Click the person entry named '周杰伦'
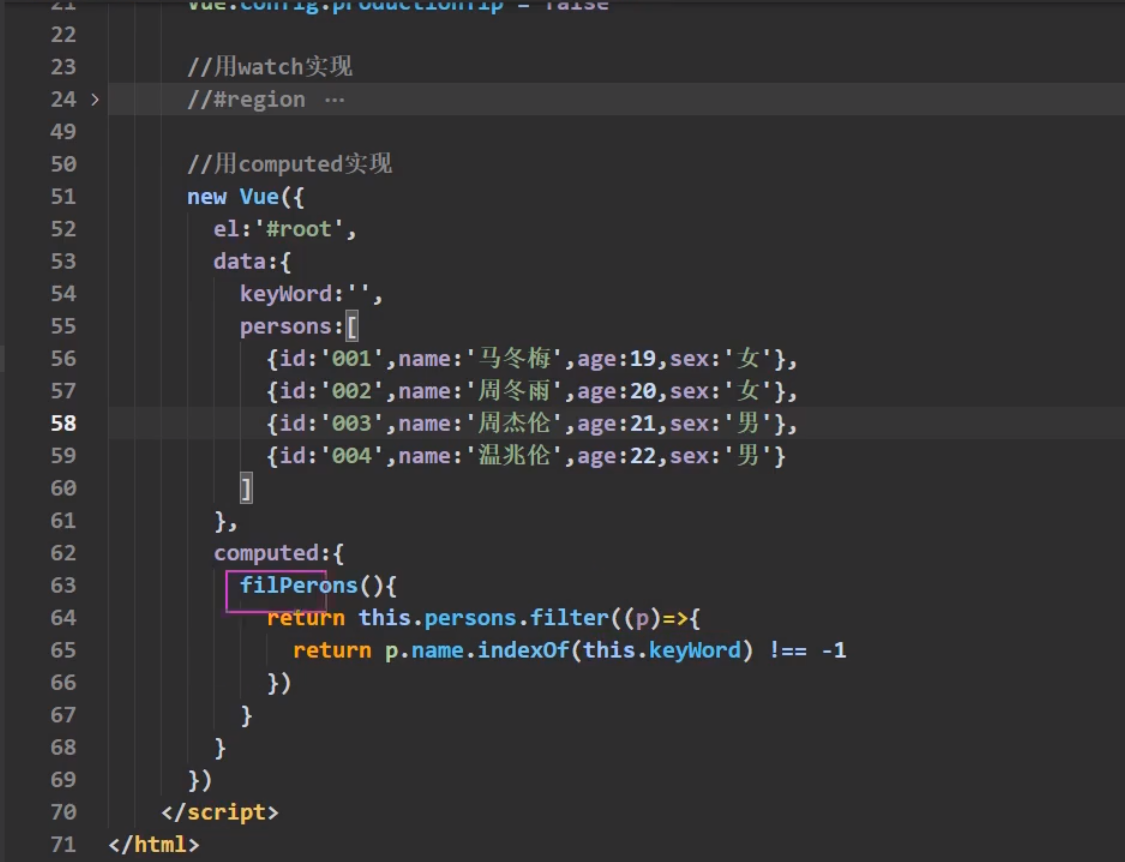The height and width of the screenshot is (862, 1125). pyautogui.click(x=532, y=423)
